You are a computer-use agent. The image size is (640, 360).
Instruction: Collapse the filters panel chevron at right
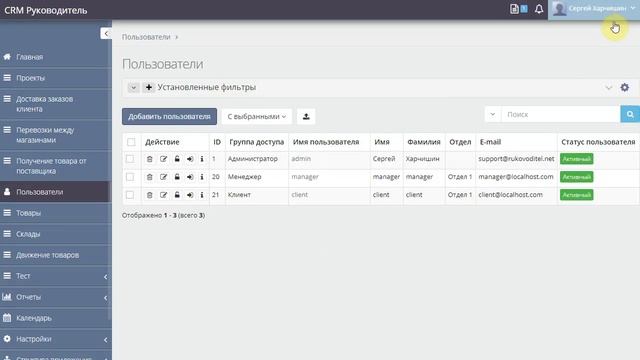(609, 88)
